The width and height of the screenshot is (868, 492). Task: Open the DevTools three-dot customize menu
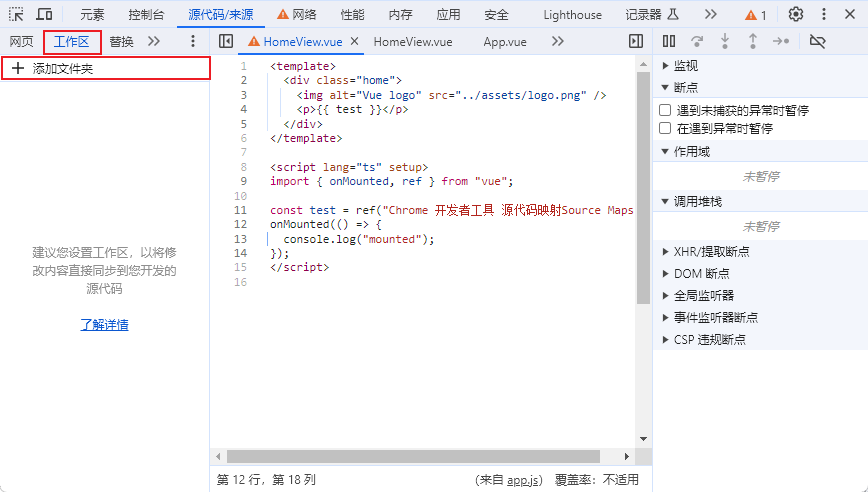click(x=824, y=14)
